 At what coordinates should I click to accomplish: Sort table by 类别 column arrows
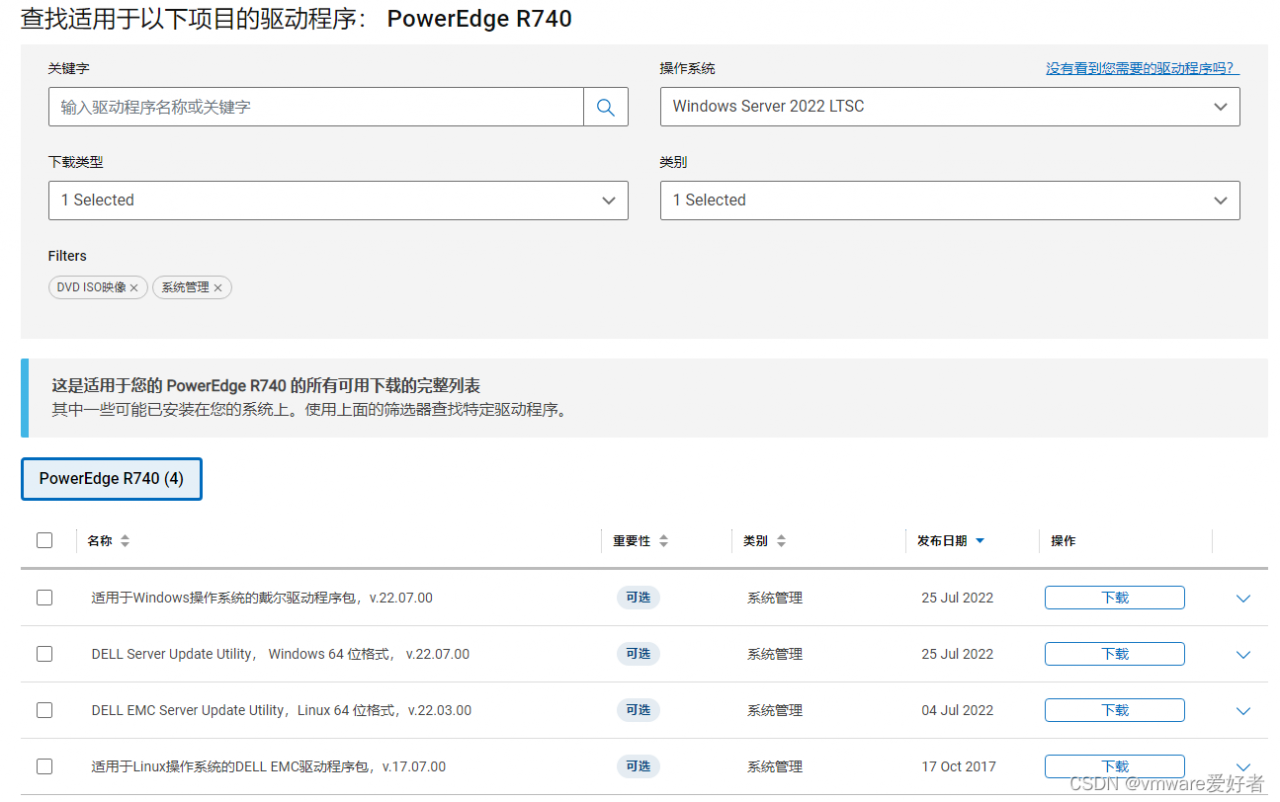coord(781,541)
